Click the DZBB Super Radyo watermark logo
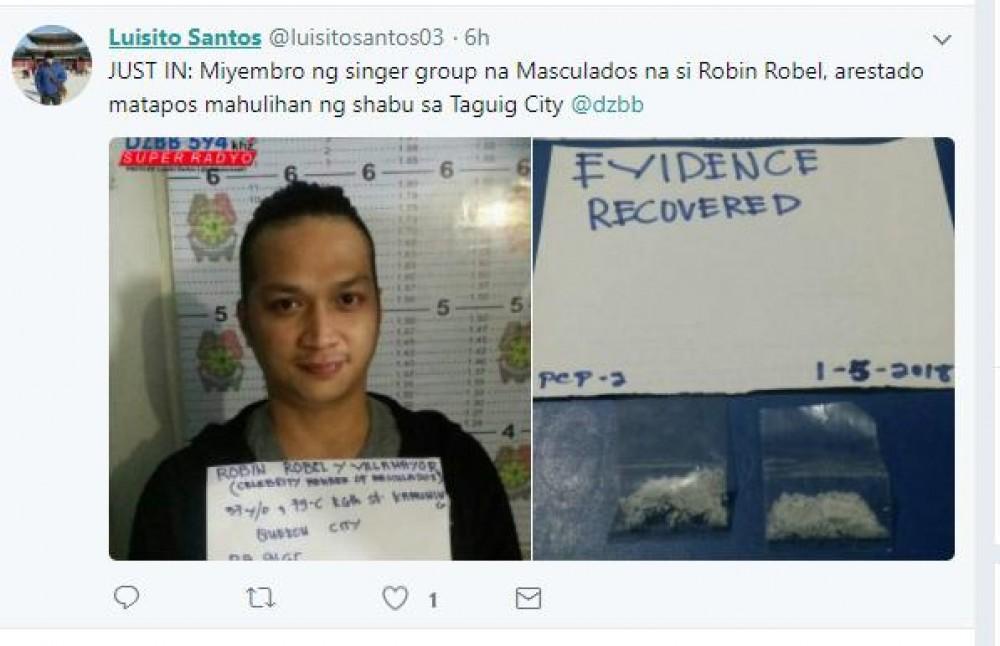The height and width of the screenshot is (646, 1000). click(x=188, y=152)
